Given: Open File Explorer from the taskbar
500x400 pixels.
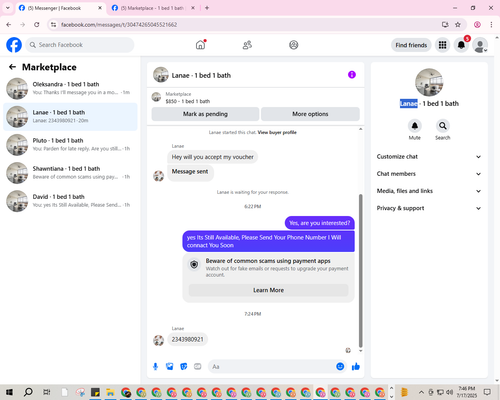Looking at the screenshot, I should pos(110,392).
